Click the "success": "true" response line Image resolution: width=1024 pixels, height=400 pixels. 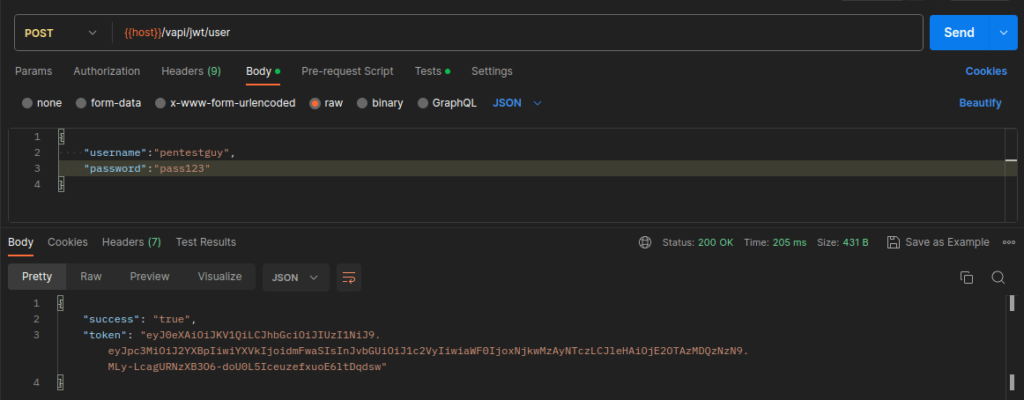(140, 320)
